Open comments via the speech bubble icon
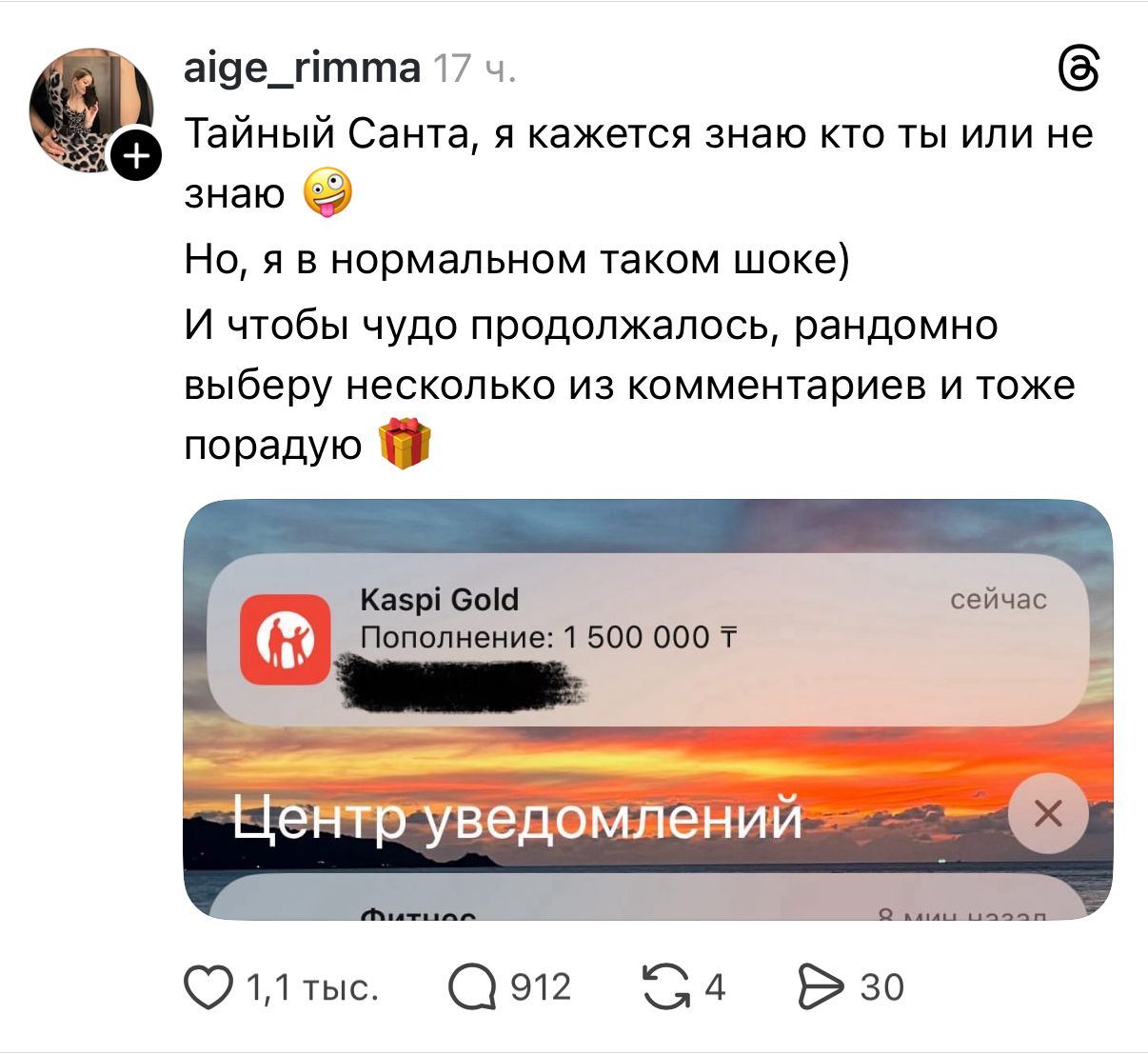This screenshot has width=1148, height=1054. (x=473, y=987)
